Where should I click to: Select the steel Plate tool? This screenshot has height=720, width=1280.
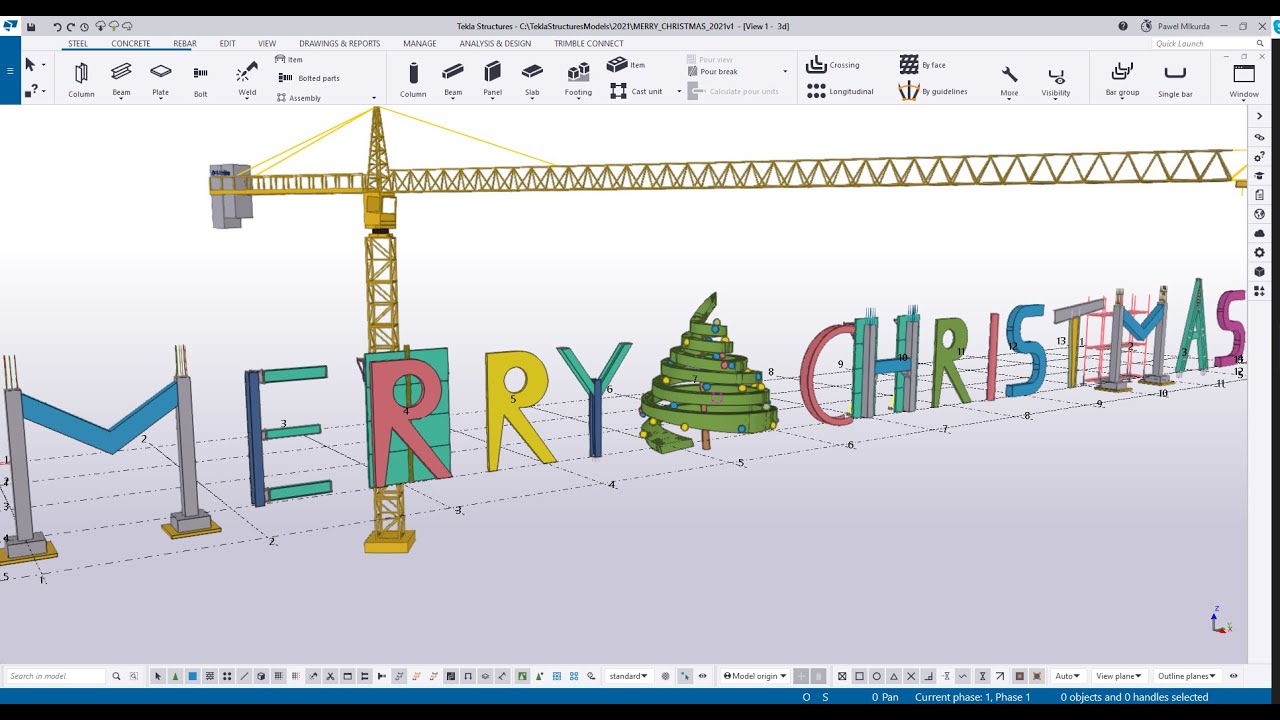(160, 80)
